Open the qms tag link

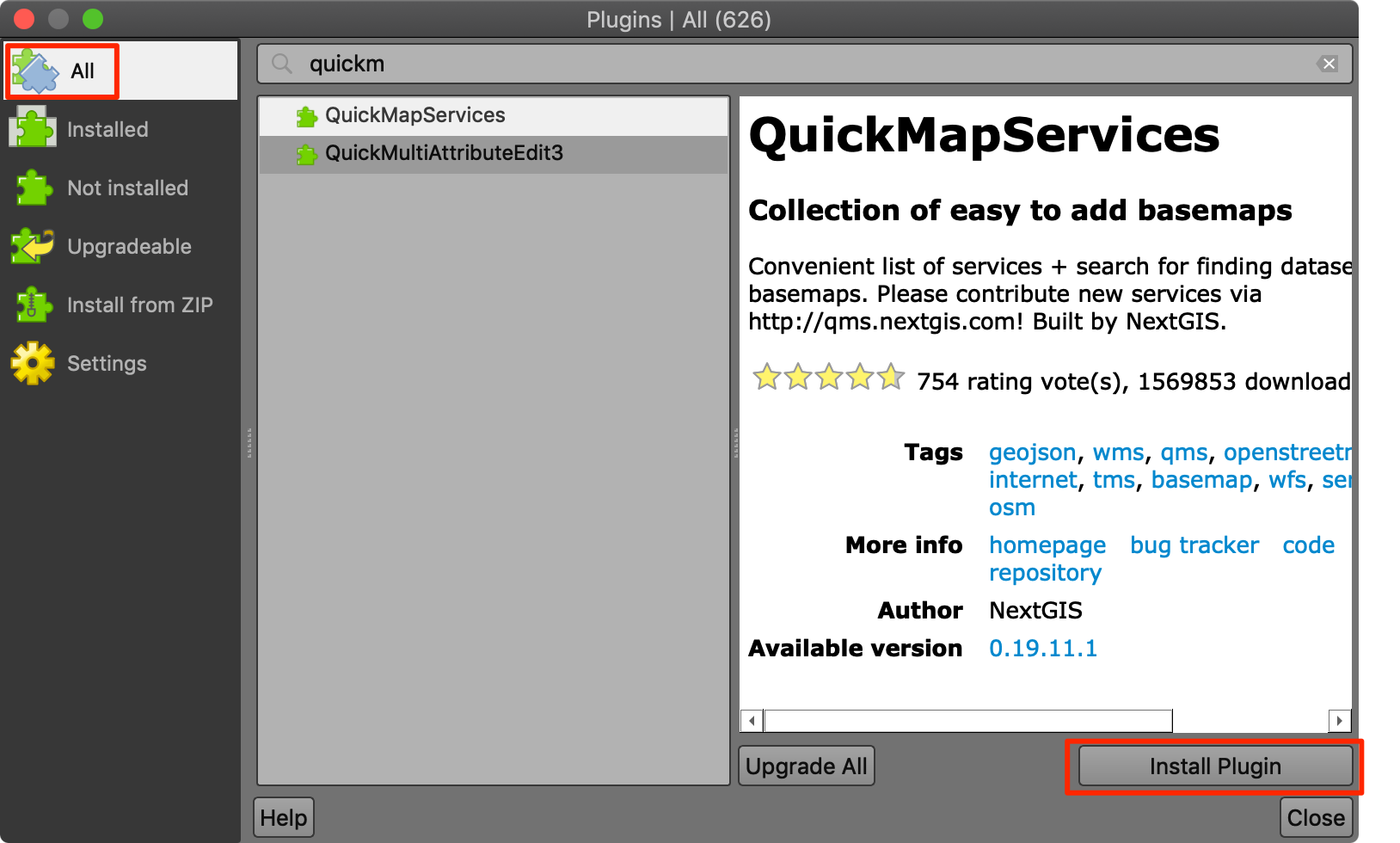pos(1184,452)
